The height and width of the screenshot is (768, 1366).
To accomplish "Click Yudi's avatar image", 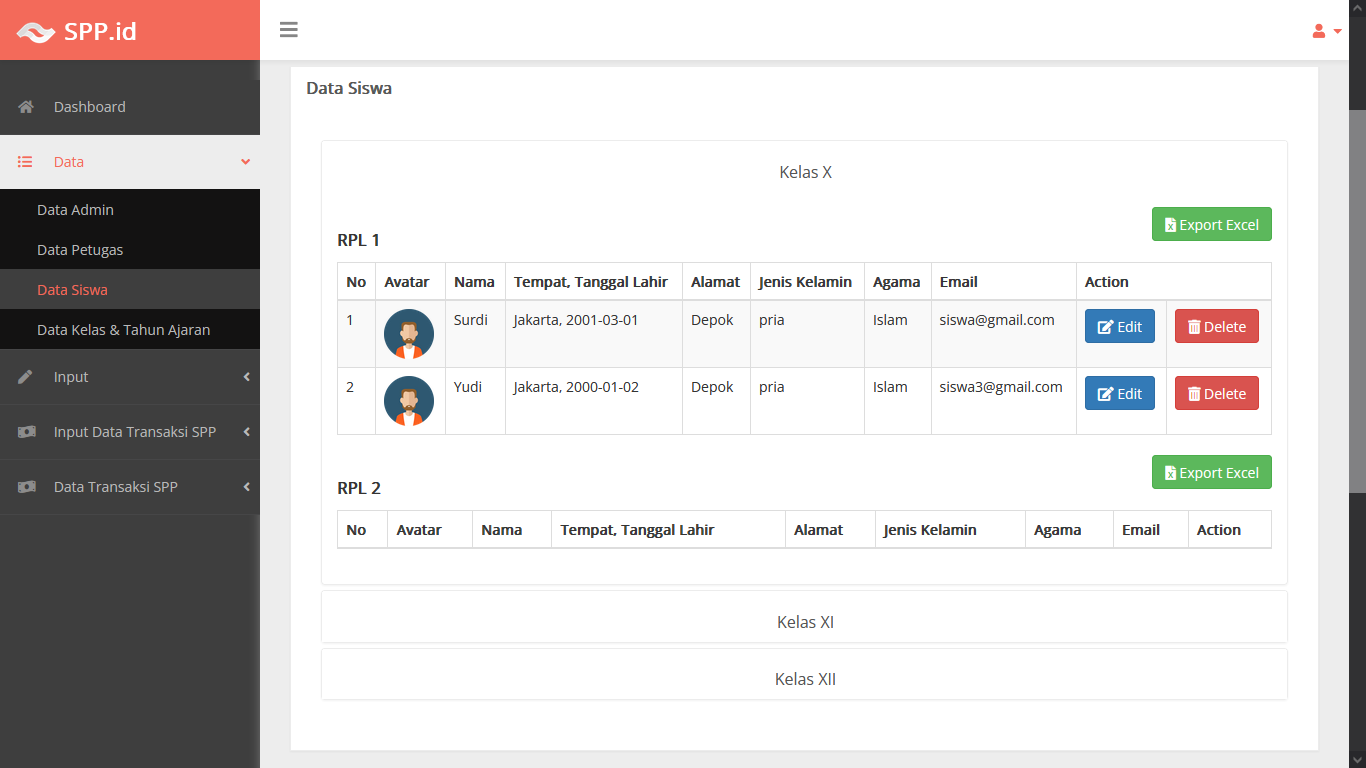I will [x=409, y=401].
